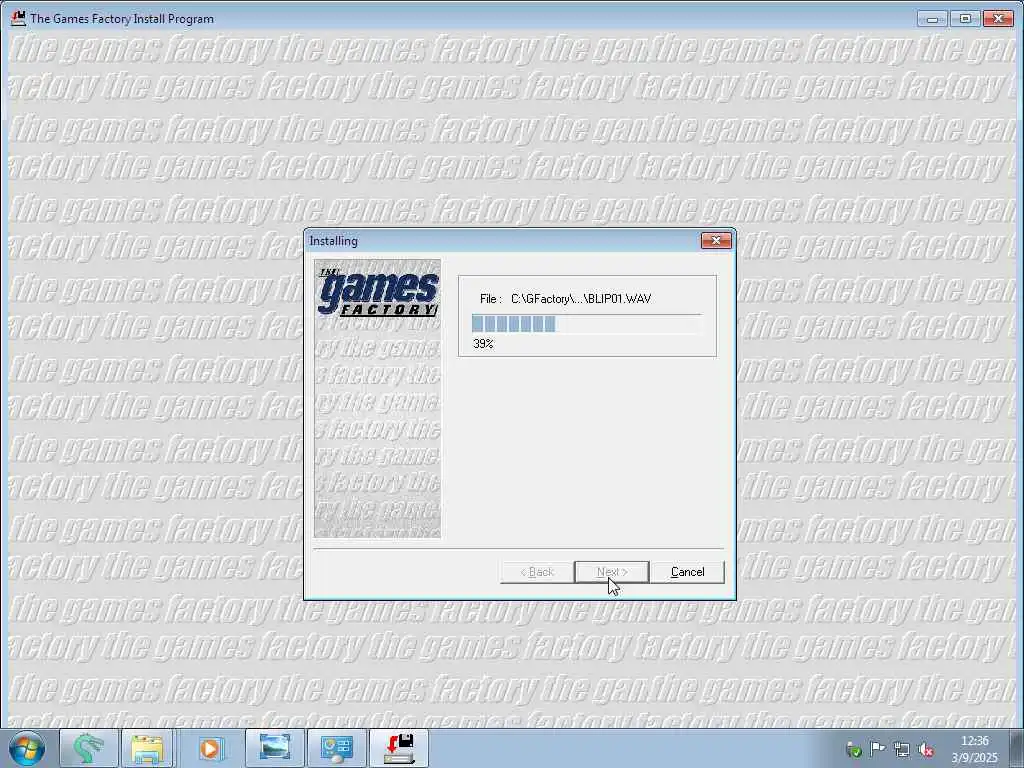The width and height of the screenshot is (1024, 768).
Task: Cancel the Games Factory installation
Action: tap(687, 572)
